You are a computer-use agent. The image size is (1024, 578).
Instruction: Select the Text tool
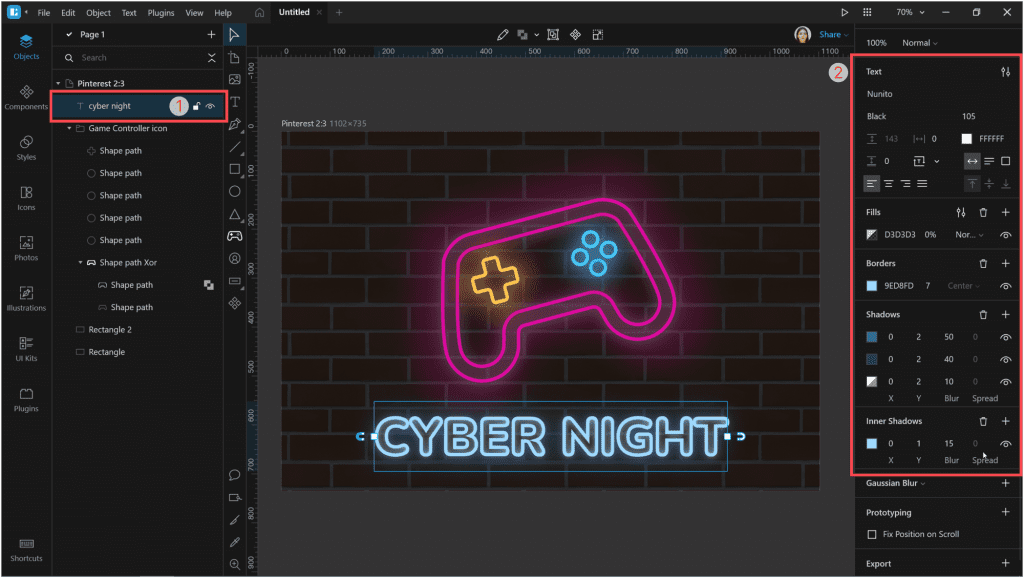coord(234,102)
